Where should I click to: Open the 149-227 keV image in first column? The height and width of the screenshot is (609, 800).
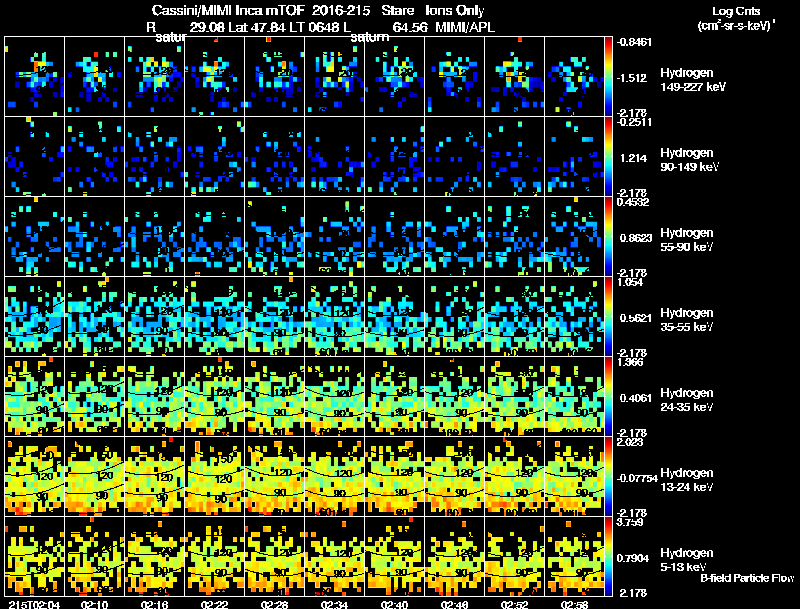click(x=34, y=77)
